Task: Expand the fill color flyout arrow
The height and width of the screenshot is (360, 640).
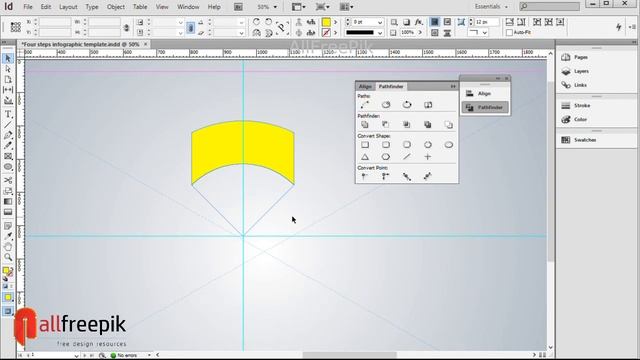Action: point(336,22)
